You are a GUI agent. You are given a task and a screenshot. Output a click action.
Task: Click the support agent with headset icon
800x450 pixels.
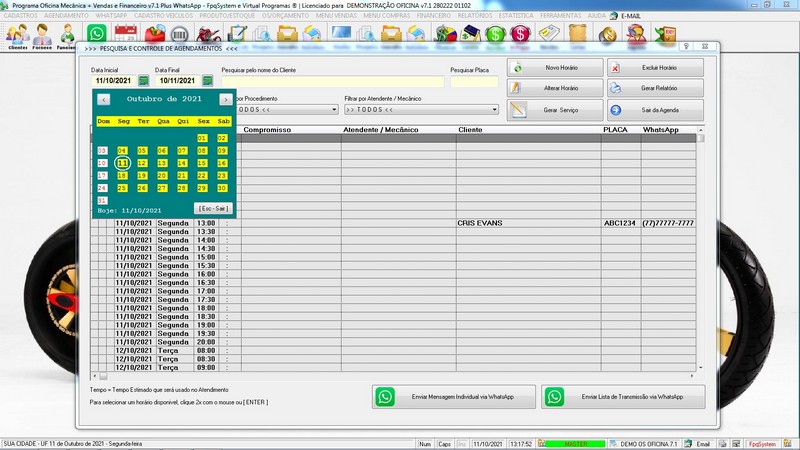pos(636,34)
